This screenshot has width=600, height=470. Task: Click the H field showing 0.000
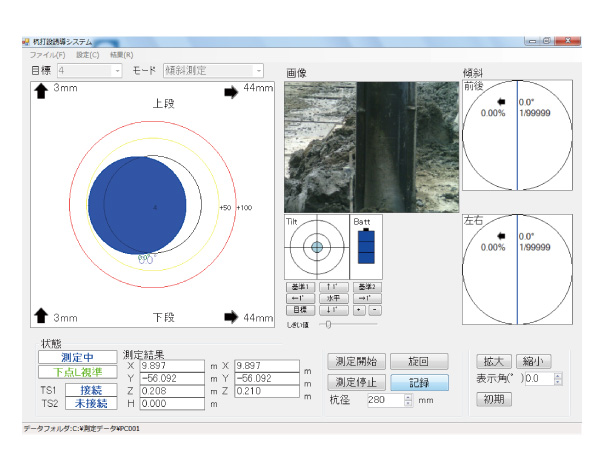coord(172,404)
